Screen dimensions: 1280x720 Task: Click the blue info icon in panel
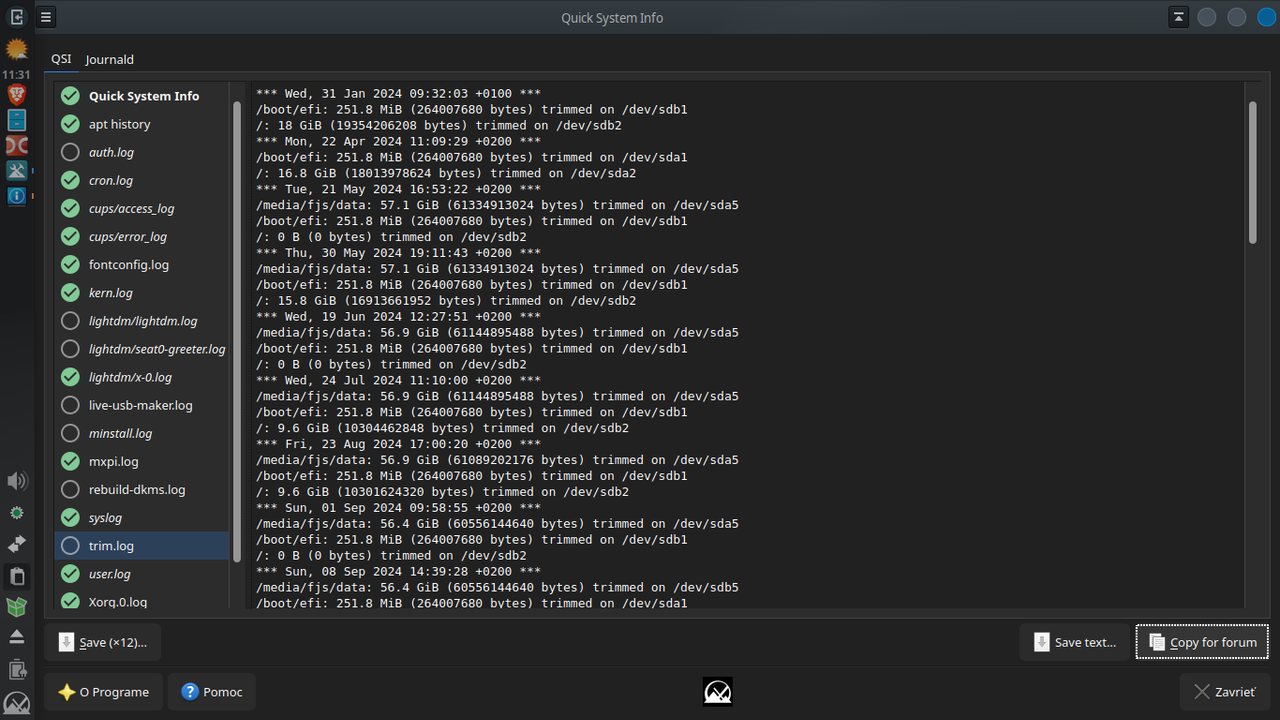click(x=16, y=196)
